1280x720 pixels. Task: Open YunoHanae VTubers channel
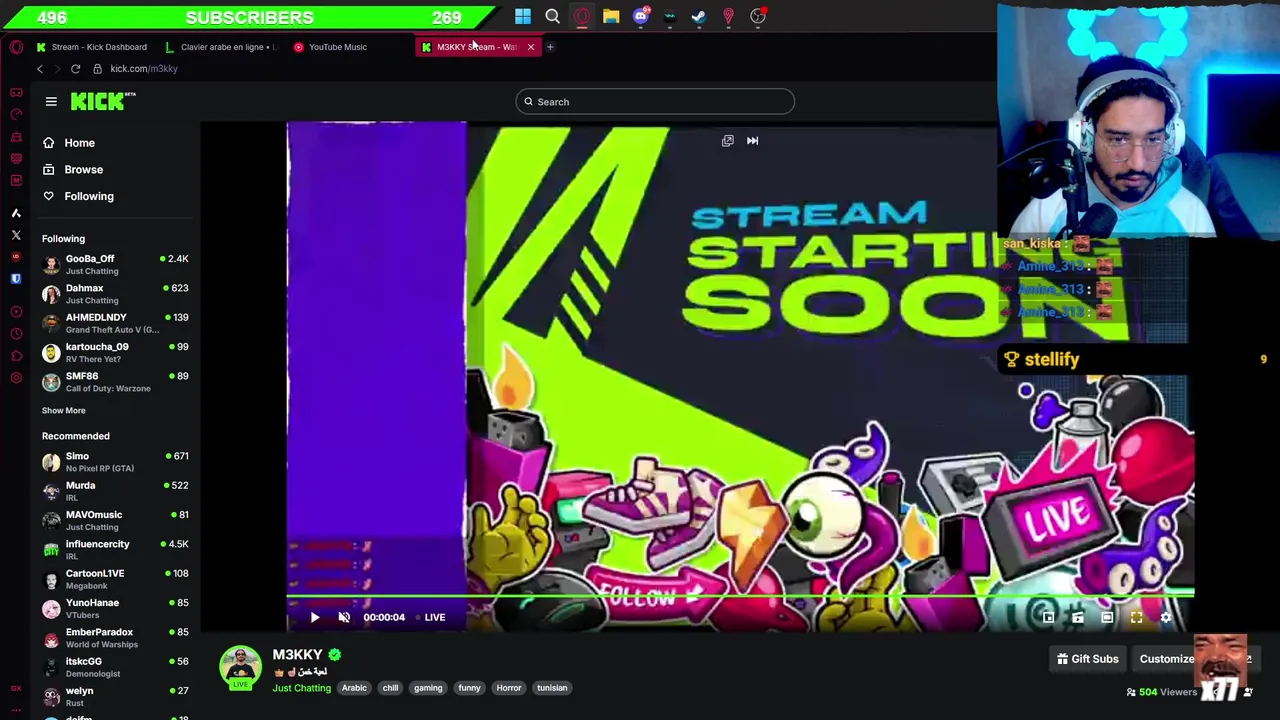tap(115, 608)
